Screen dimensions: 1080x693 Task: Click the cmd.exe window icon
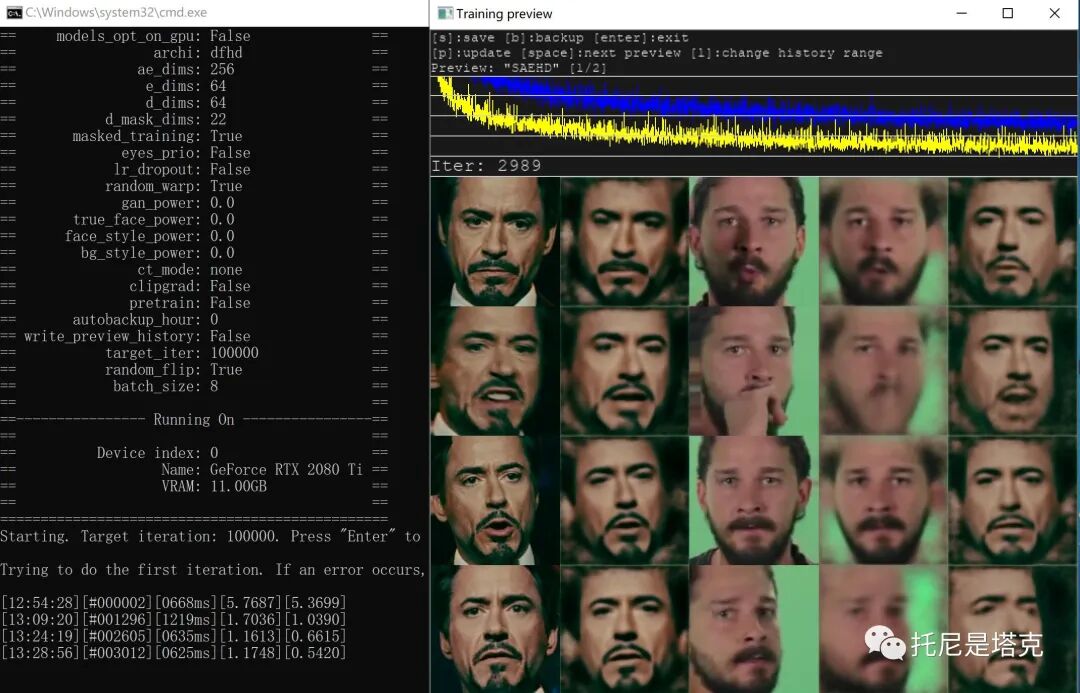click(x=14, y=12)
